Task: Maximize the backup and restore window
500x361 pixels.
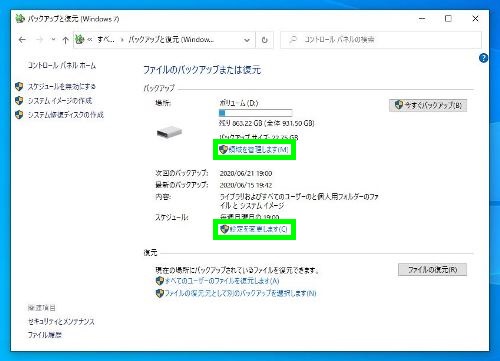Action: point(448,19)
